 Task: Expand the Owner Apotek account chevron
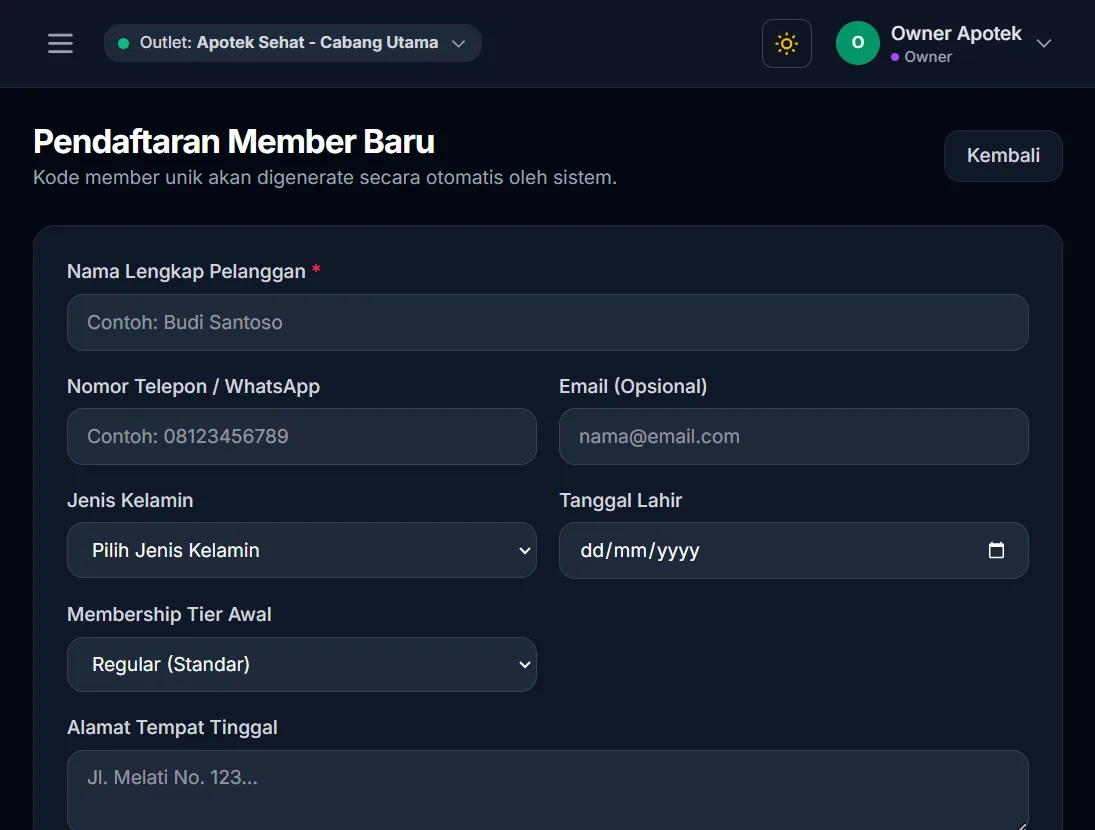click(1043, 43)
